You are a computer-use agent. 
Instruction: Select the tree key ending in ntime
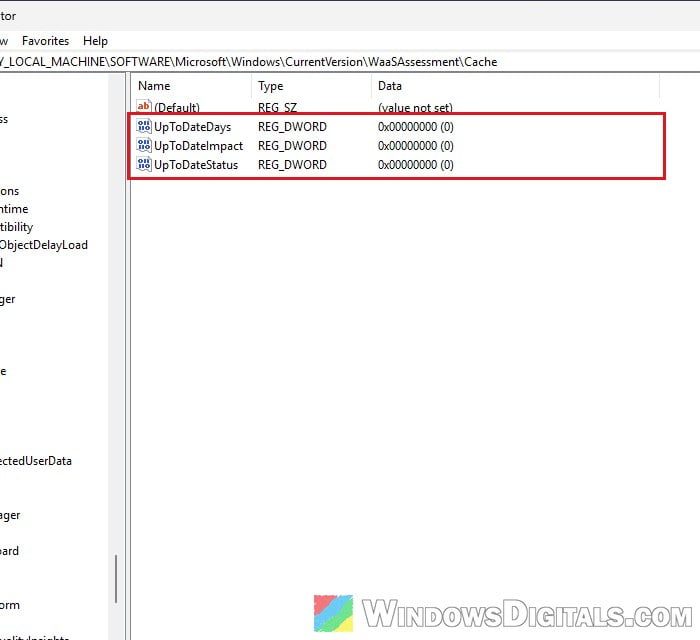click(x=14, y=209)
